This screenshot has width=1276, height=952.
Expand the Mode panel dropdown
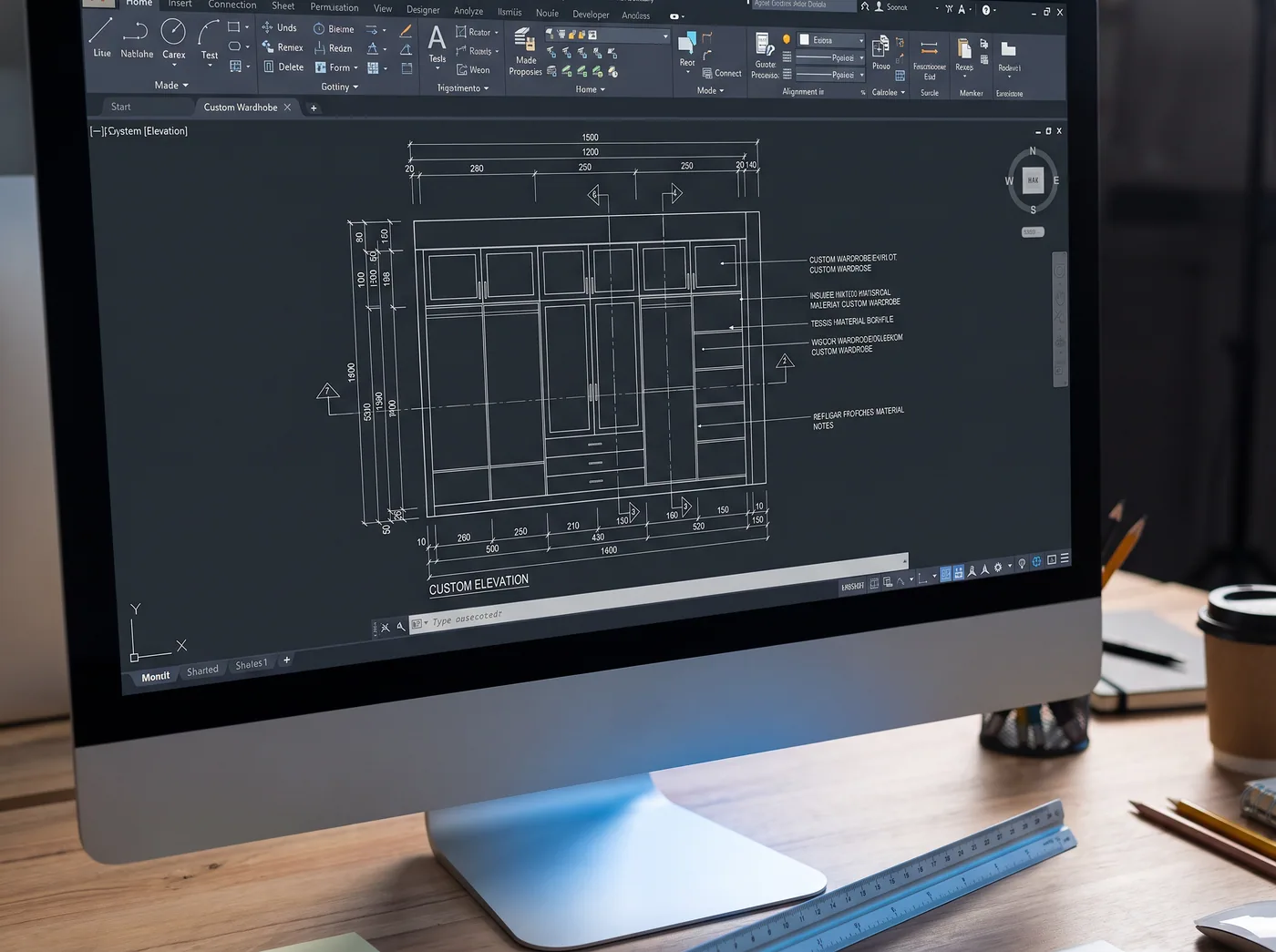coord(710,90)
